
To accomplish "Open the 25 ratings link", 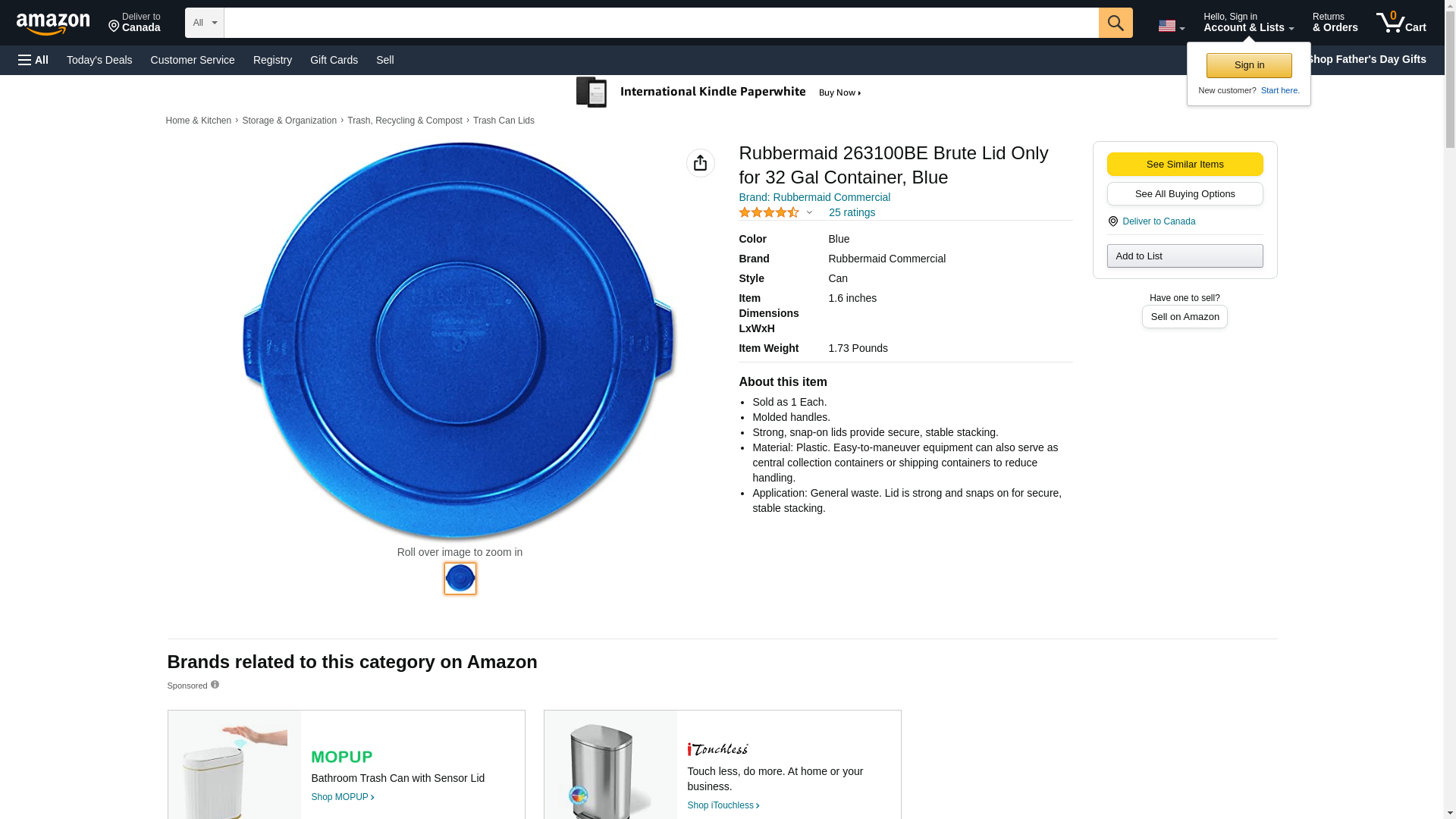I will 851,213.
